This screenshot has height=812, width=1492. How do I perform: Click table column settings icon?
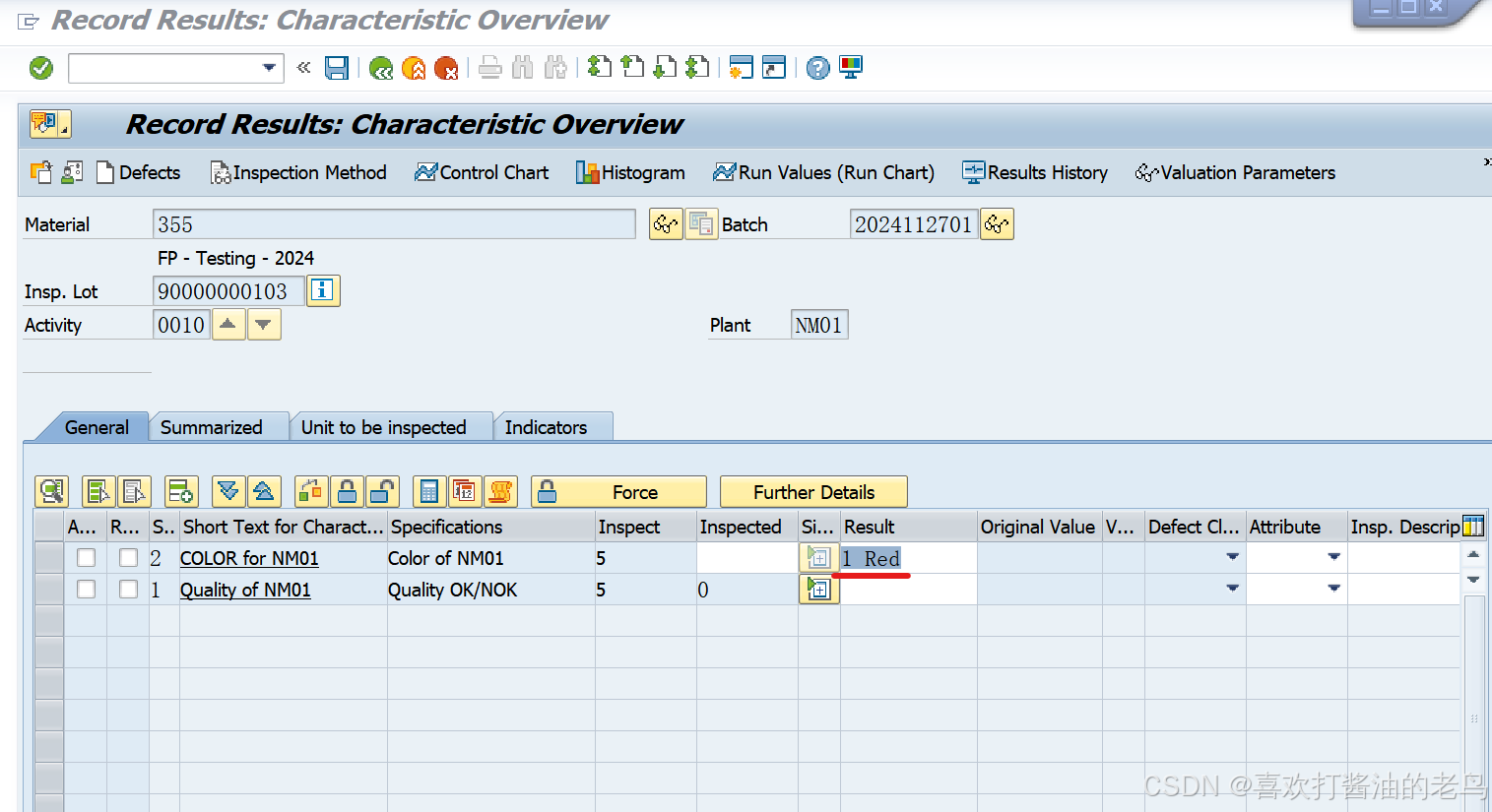(x=1473, y=527)
